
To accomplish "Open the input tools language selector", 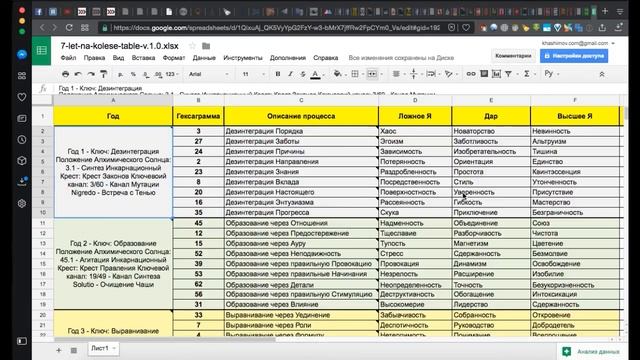I will [549, 73].
